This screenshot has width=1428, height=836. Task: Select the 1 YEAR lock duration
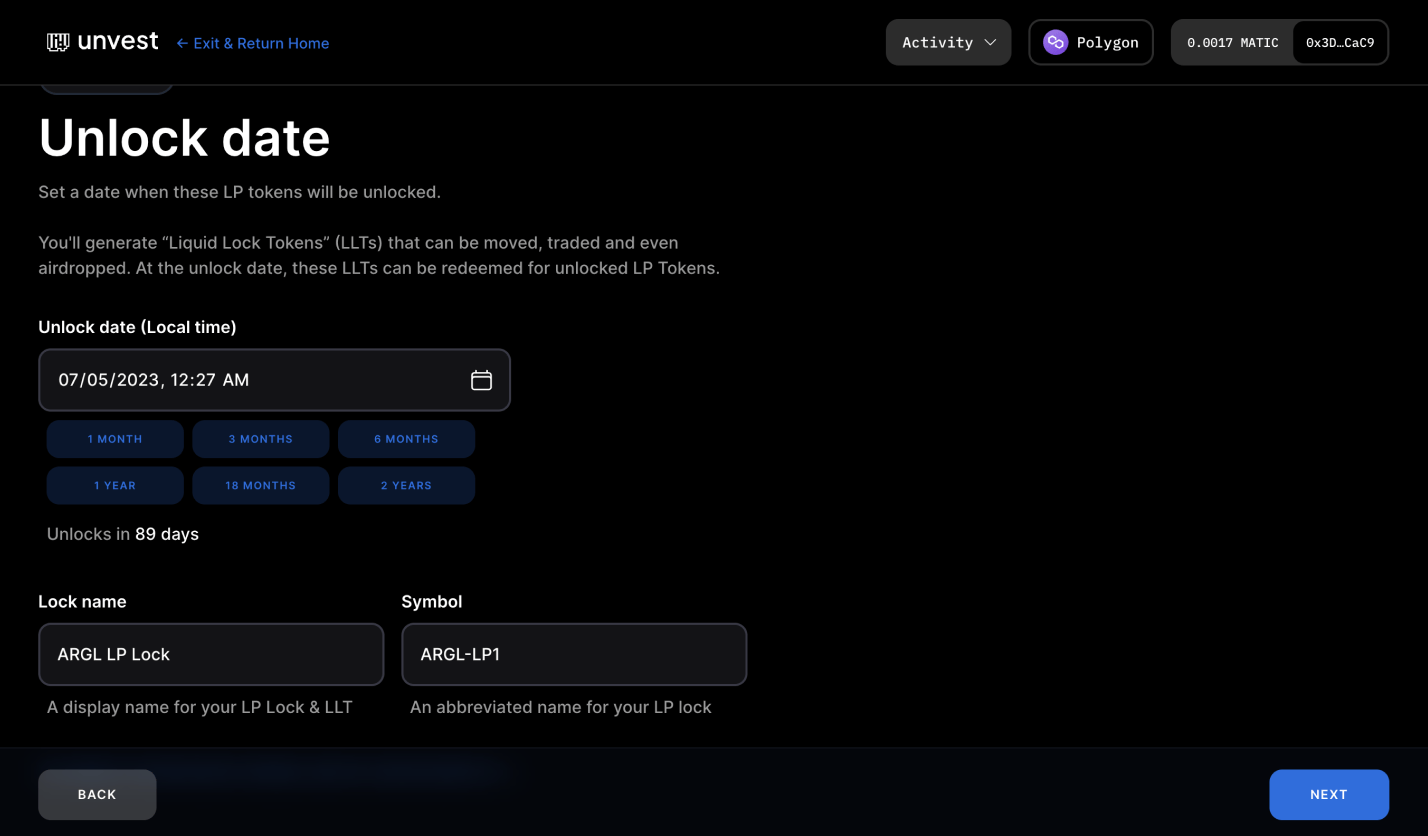114,485
